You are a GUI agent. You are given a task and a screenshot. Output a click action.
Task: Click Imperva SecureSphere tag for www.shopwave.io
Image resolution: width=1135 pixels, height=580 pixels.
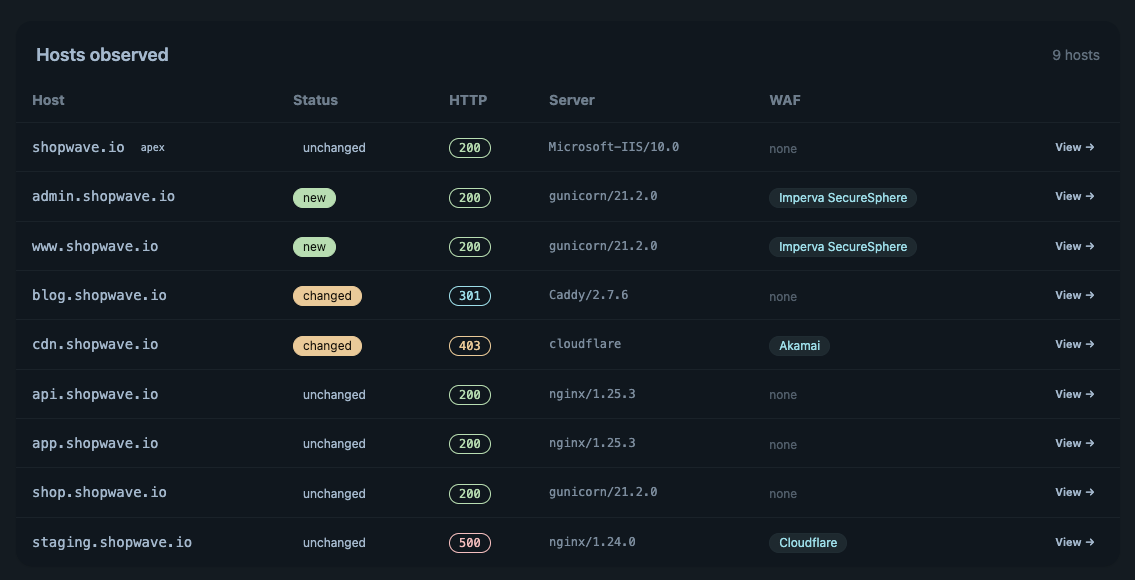click(843, 247)
